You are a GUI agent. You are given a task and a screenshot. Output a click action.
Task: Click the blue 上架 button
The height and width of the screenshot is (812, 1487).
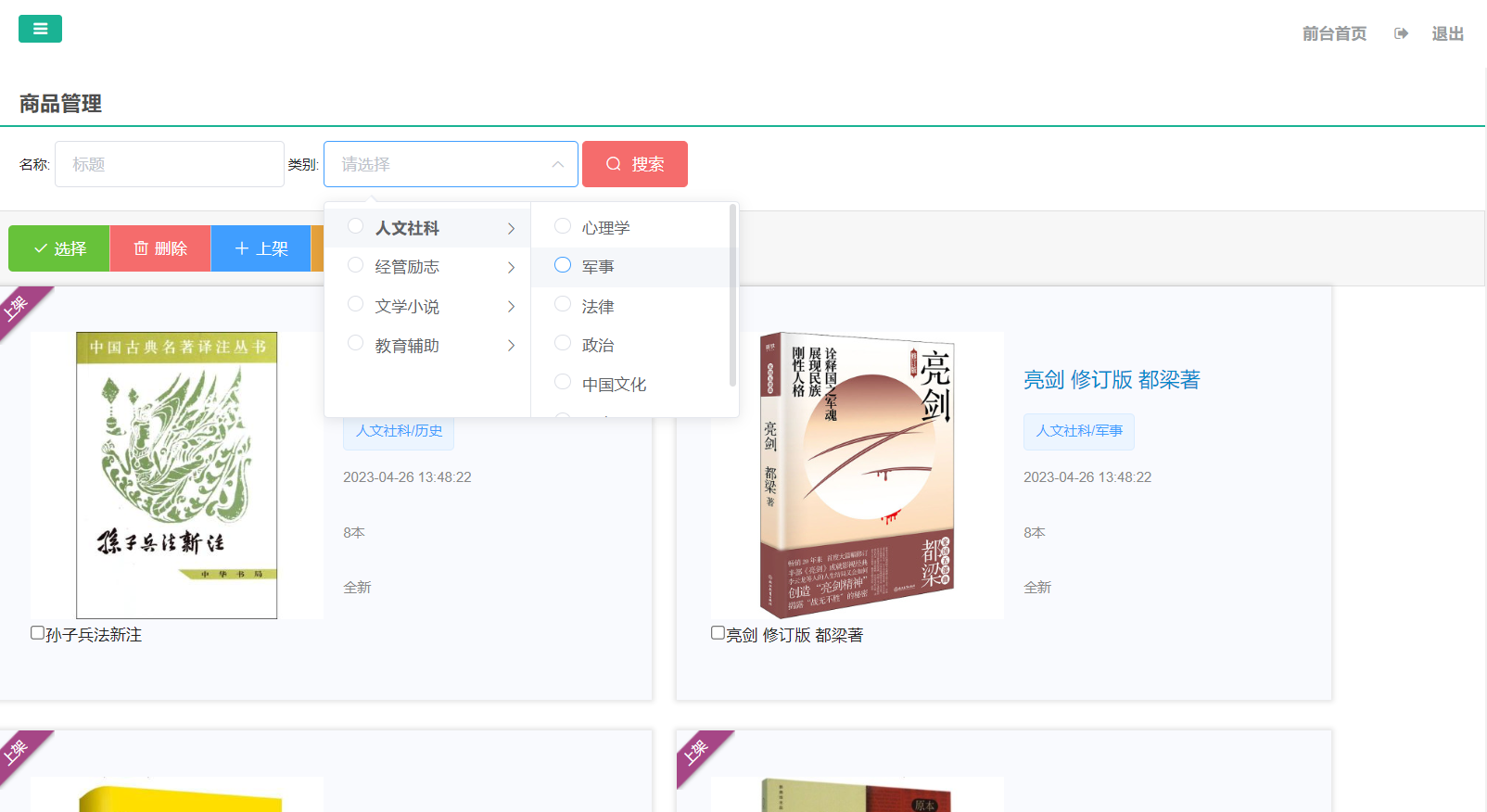pyautogui.click(x=261, y=248)
